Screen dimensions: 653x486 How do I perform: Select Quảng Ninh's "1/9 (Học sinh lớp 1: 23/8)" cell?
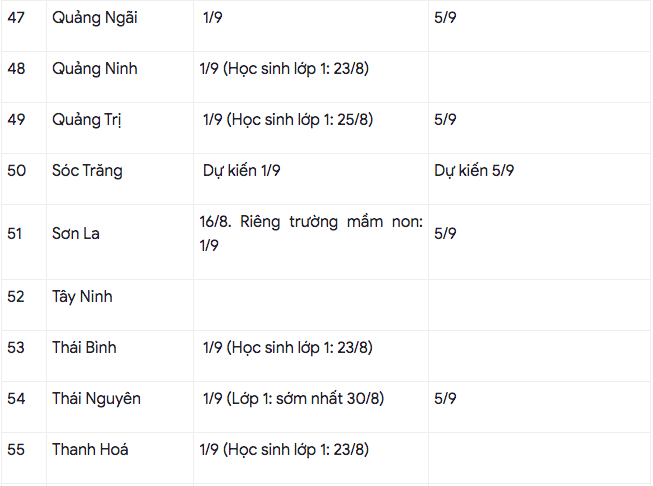286,69
